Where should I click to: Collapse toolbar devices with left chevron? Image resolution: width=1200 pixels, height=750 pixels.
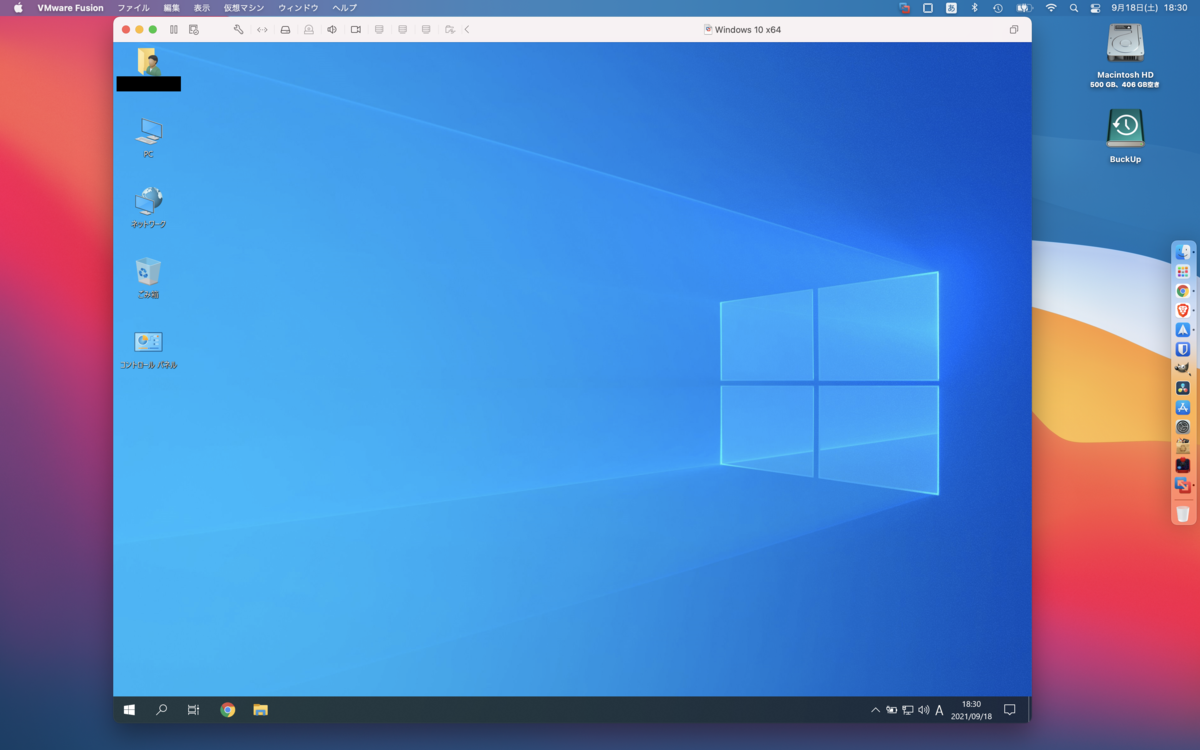pyautogui.click(x=467, y=30)
